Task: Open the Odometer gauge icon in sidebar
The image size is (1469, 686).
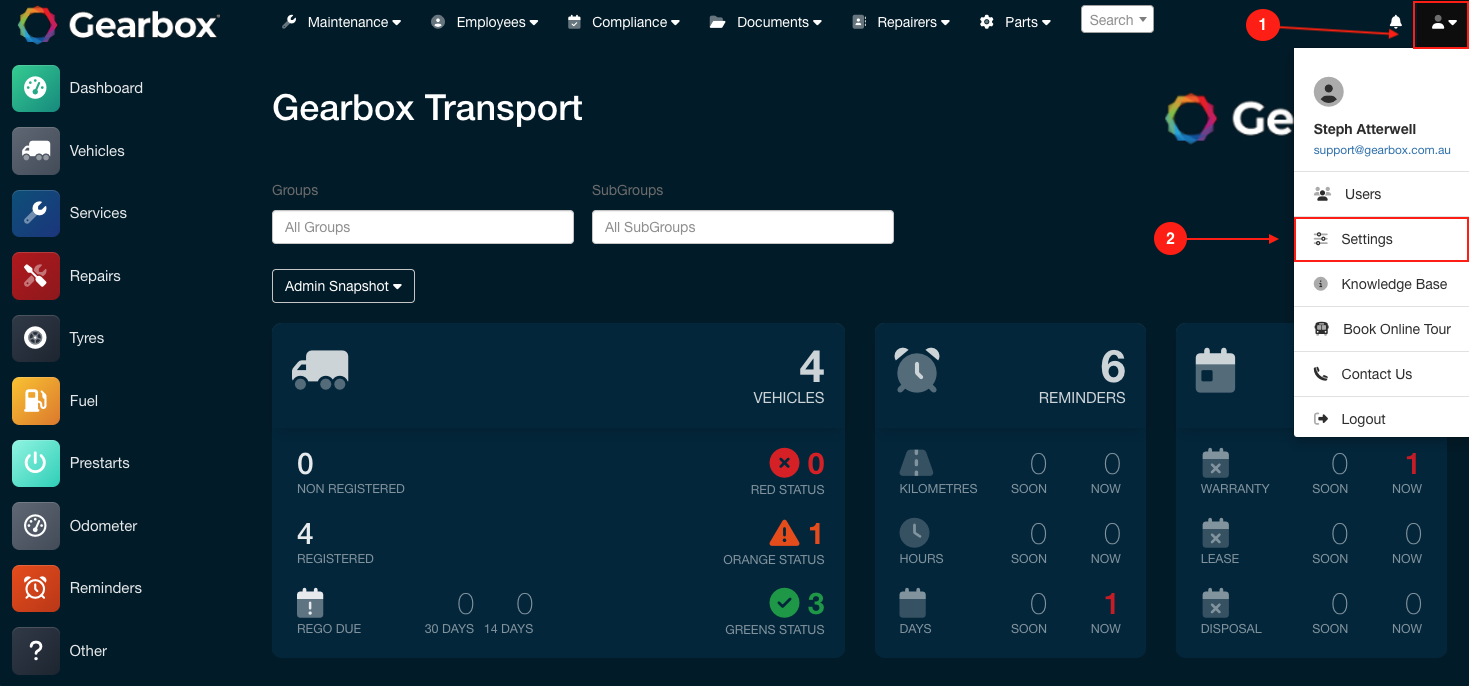Action: point(36,526)
